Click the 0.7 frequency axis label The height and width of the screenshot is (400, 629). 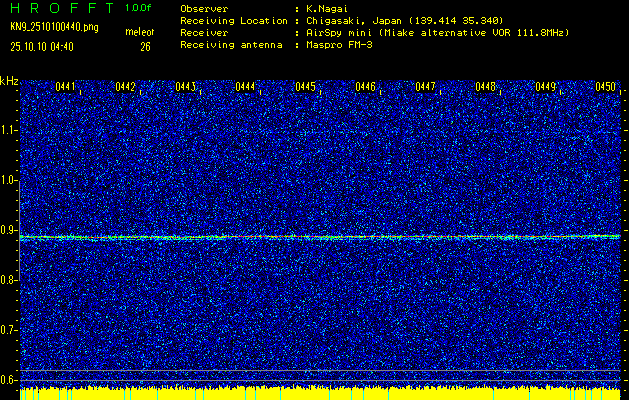click(9, 330)
